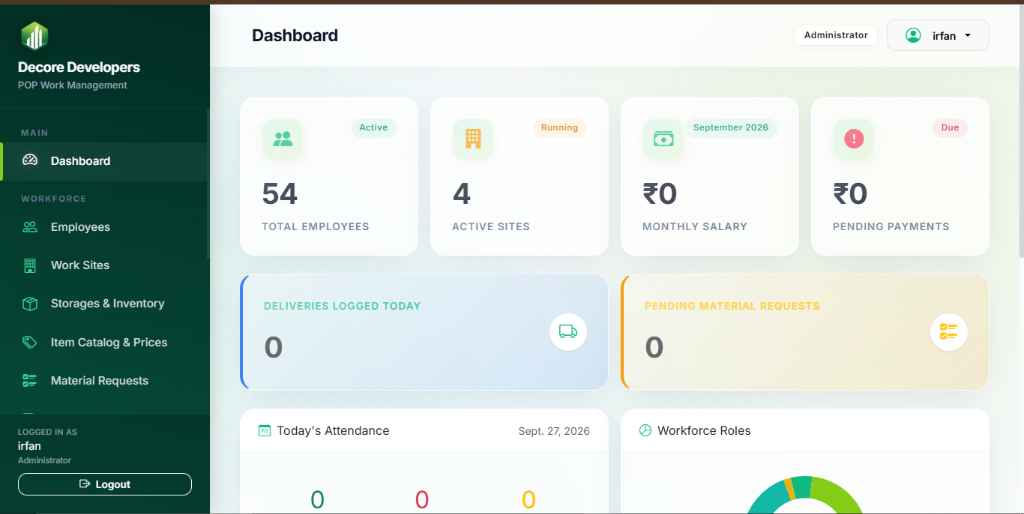Screen dimensions: 1024x514
Task: Open Dashboard in the sidebar
Action: 104,161
